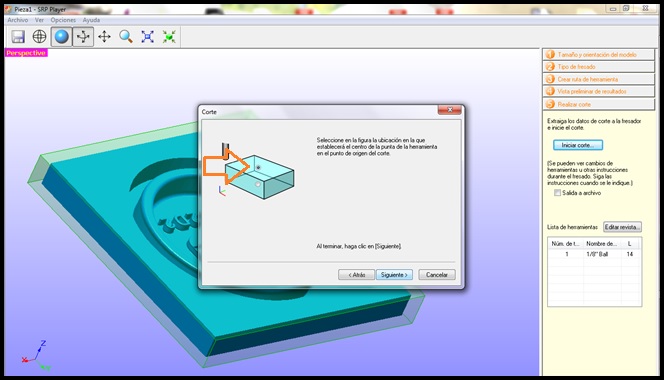
Task: Click the L column header in tool list
Action: pos(630,244)
